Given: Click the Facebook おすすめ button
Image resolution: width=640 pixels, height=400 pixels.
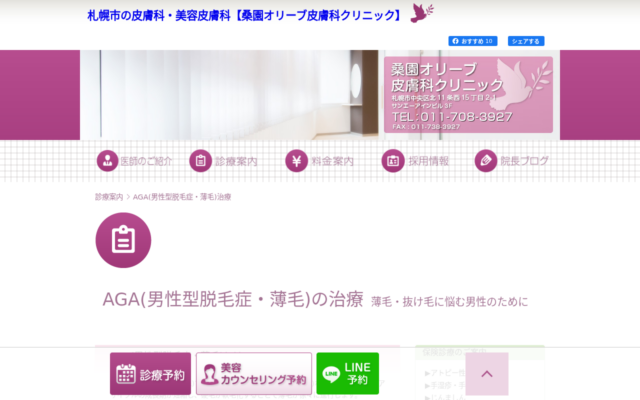Looking at the screenshot, I should pos(473,41).
